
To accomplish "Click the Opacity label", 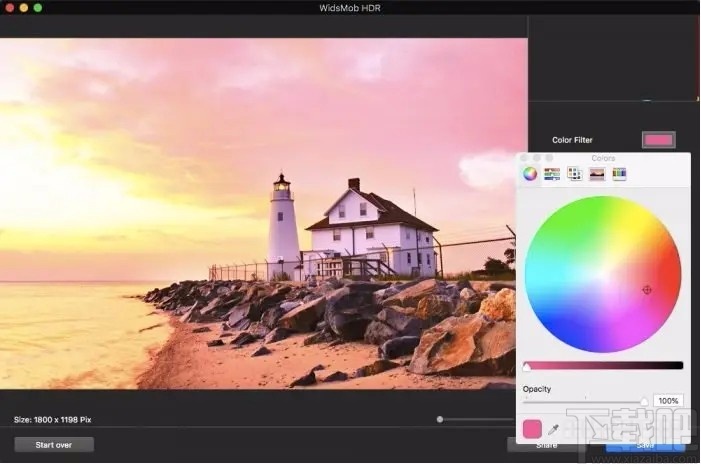I will [x=537, y=389].
